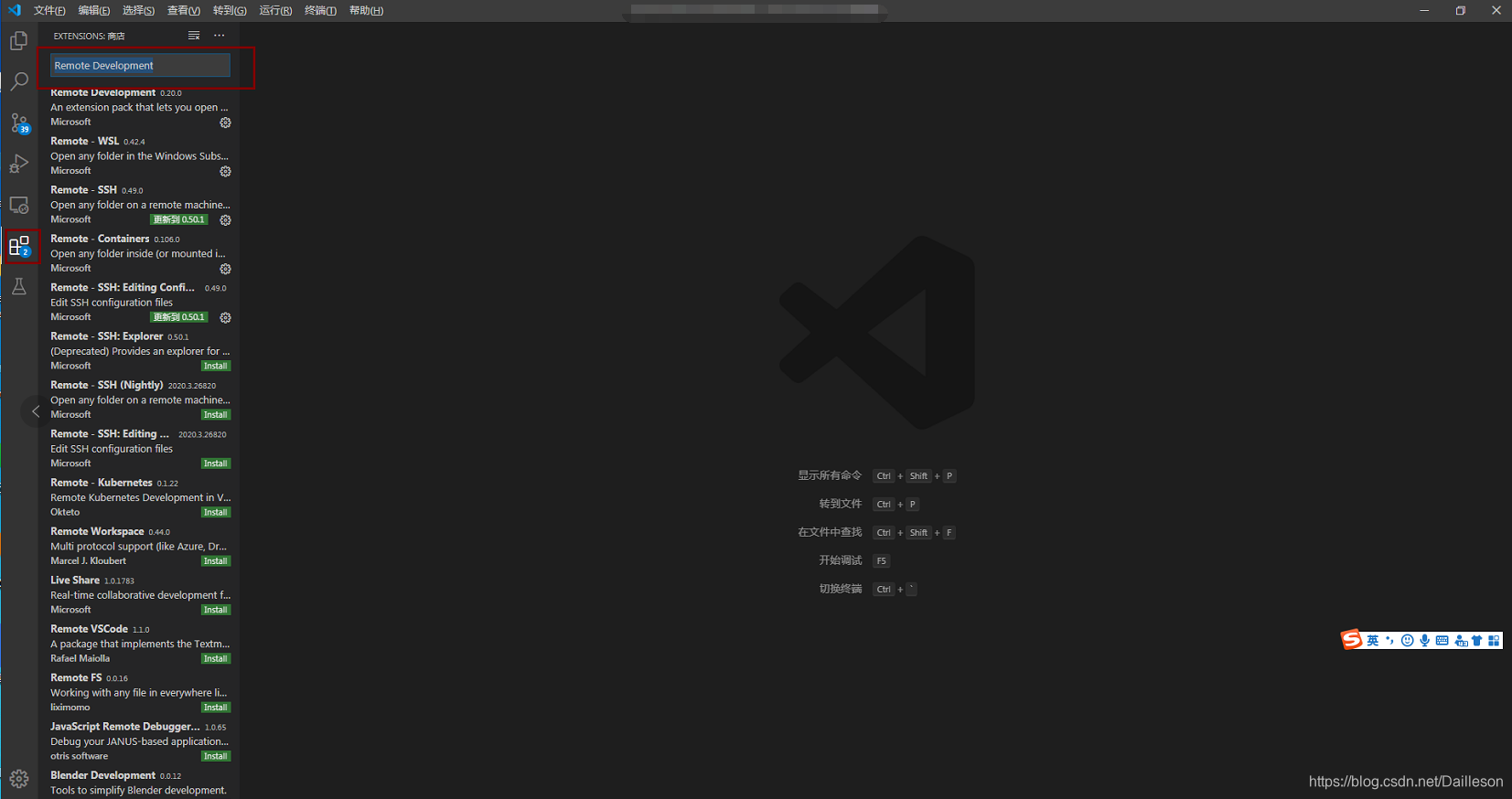Install Live Share extension
Screen dimensions: 1512x799
pyautogui.click(x=216, y=610)
